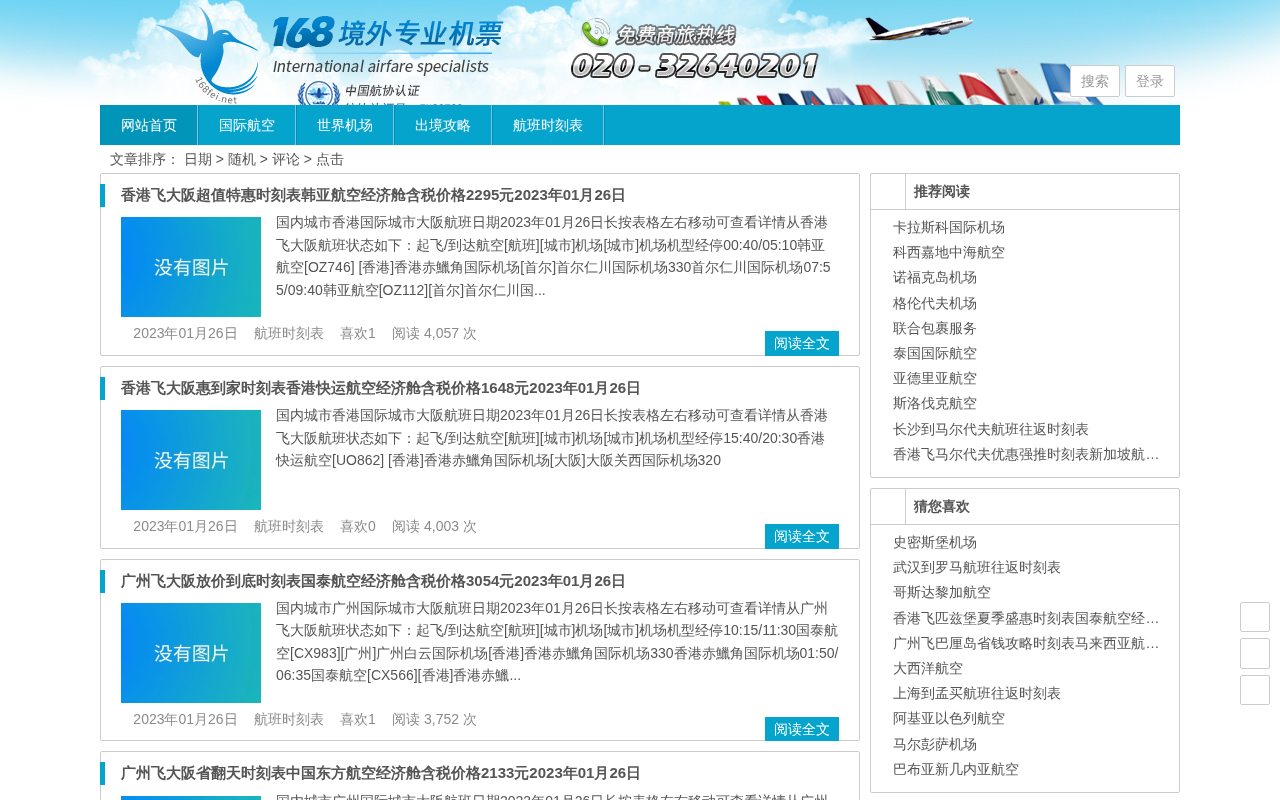
Task: Open the 广州飞大阪放价到底 国泰航空 article title
Action: [x=373, y=581]
